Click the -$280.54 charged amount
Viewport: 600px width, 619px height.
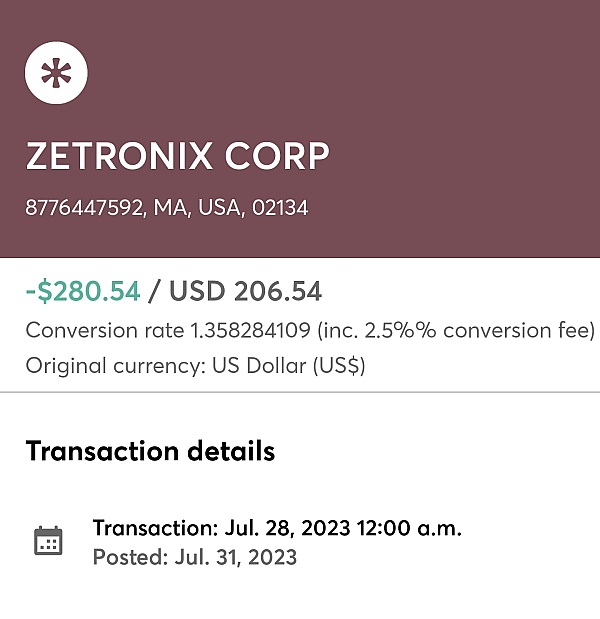[83, 291]
